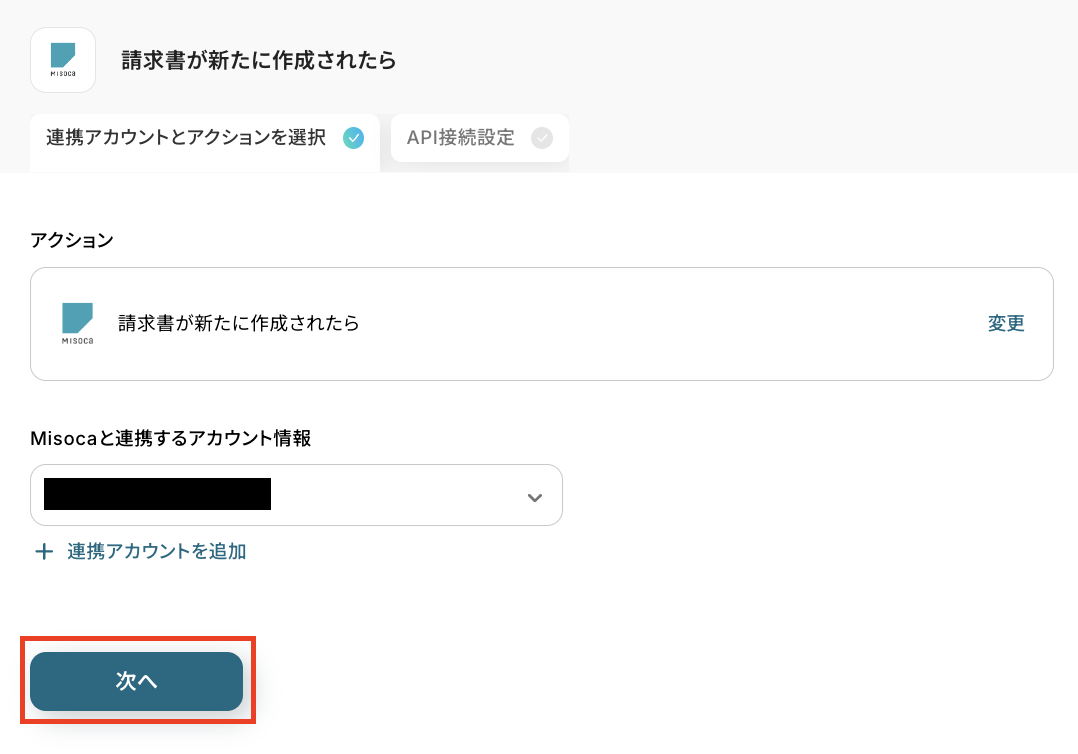Click the Misoca logo in the header
1078x754 pixels.
pyautogui.click(x=63, y=60)
